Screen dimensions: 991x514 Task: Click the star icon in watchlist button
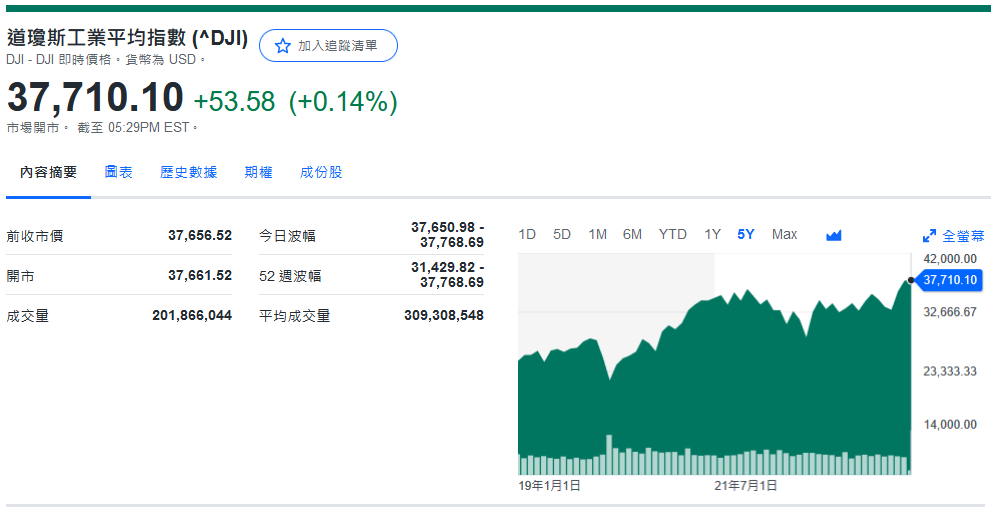click(x=282, y=46)
